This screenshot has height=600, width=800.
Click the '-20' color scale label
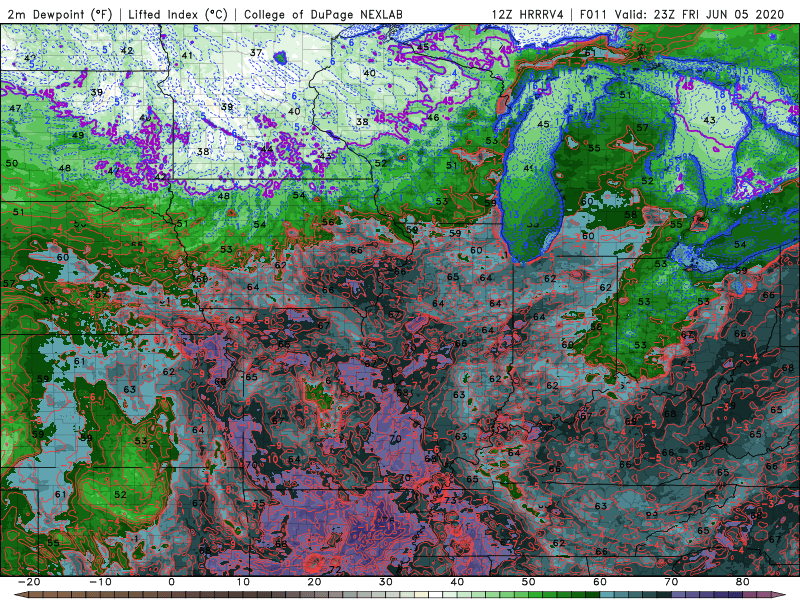pyautogui.click(x=29, y=582)
